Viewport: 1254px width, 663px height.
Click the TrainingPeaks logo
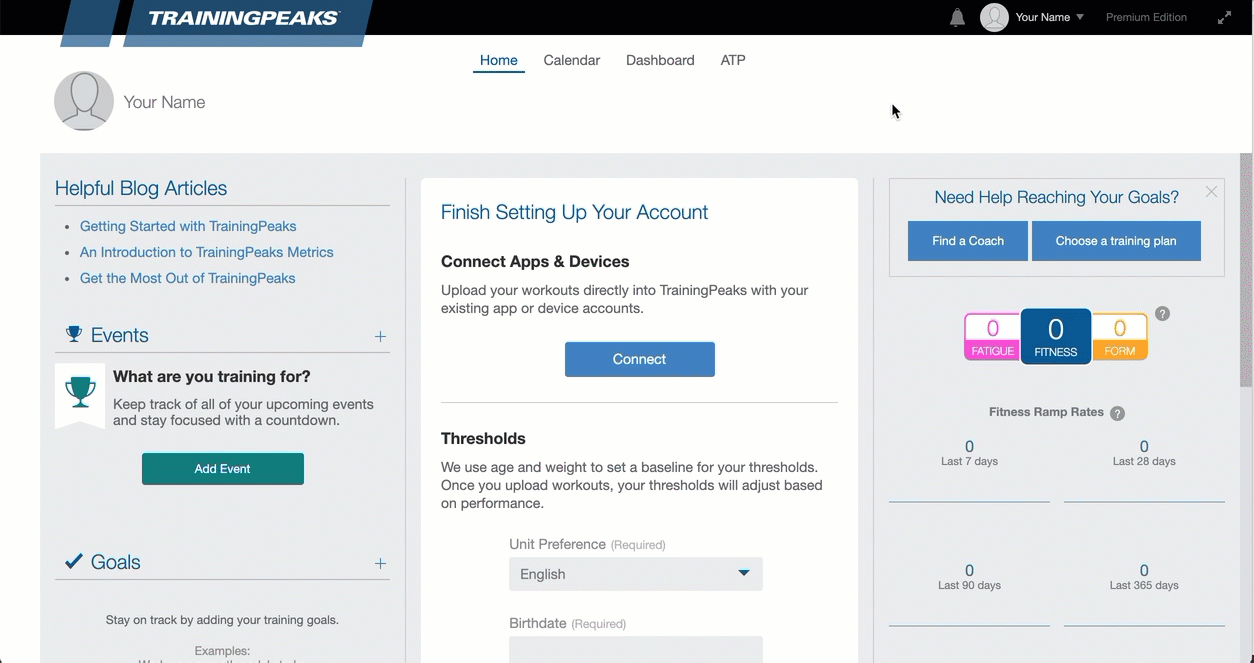pyautogui.click(x=244, y=18)
